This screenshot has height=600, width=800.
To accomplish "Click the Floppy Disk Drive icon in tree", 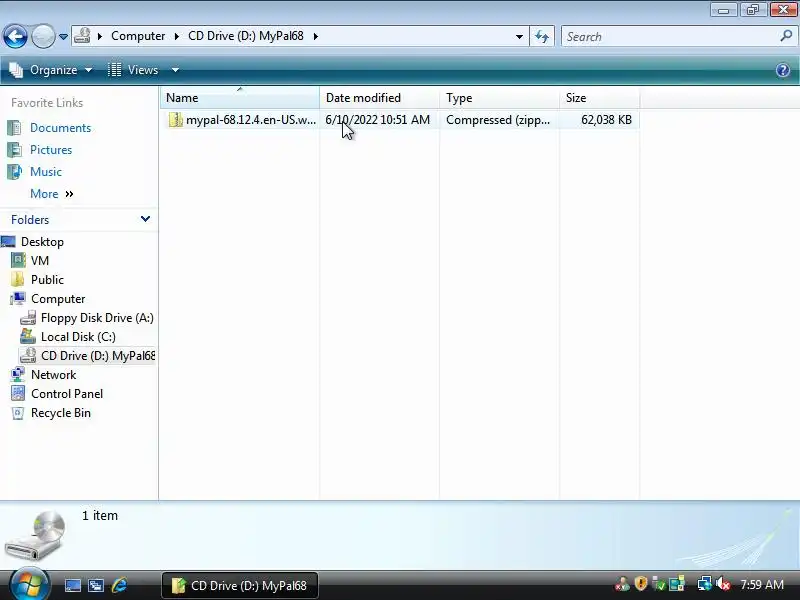I will click(28, 318).
